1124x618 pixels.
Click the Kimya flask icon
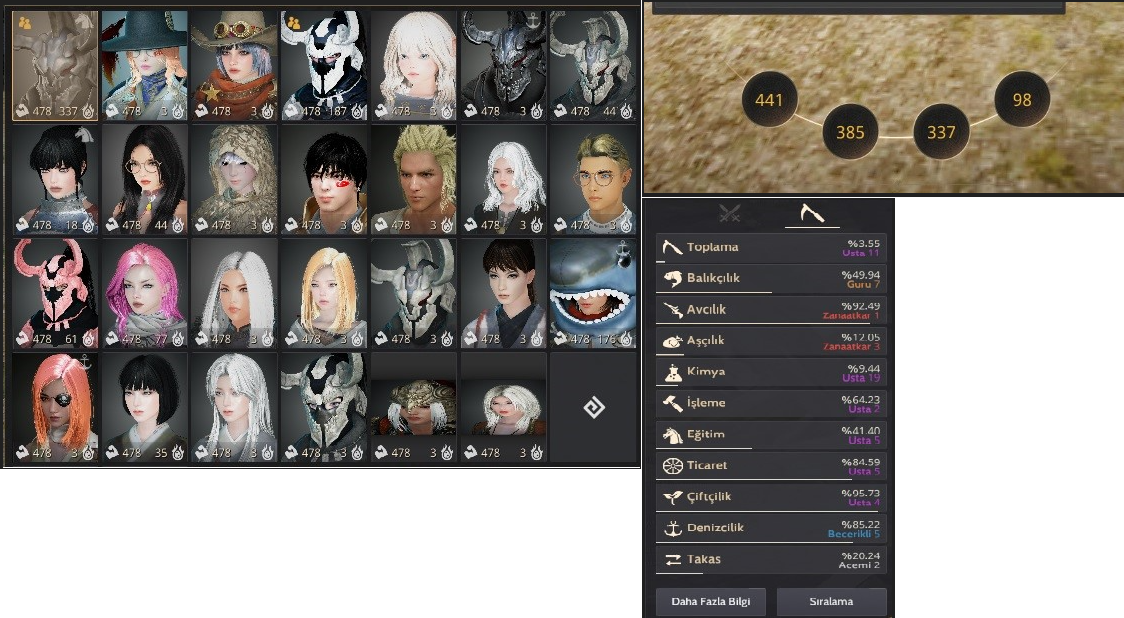[672, 372]
